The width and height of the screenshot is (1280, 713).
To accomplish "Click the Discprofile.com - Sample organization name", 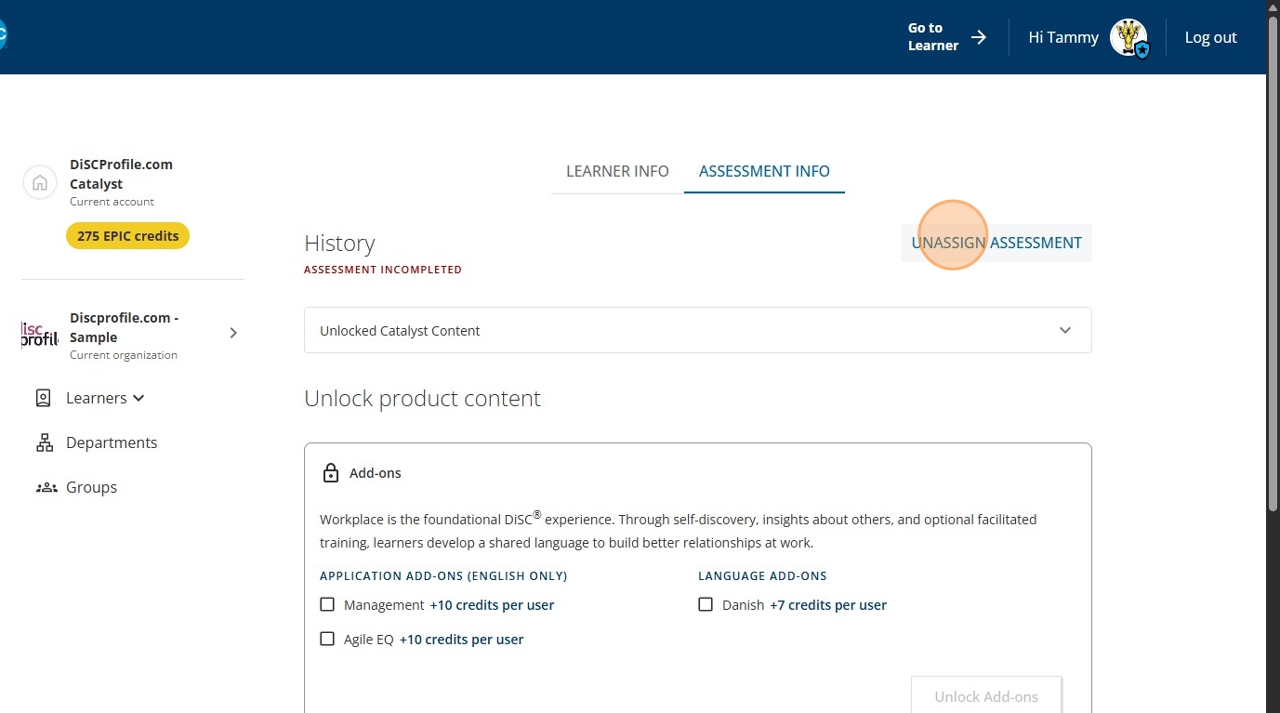I will click(124, 327).
